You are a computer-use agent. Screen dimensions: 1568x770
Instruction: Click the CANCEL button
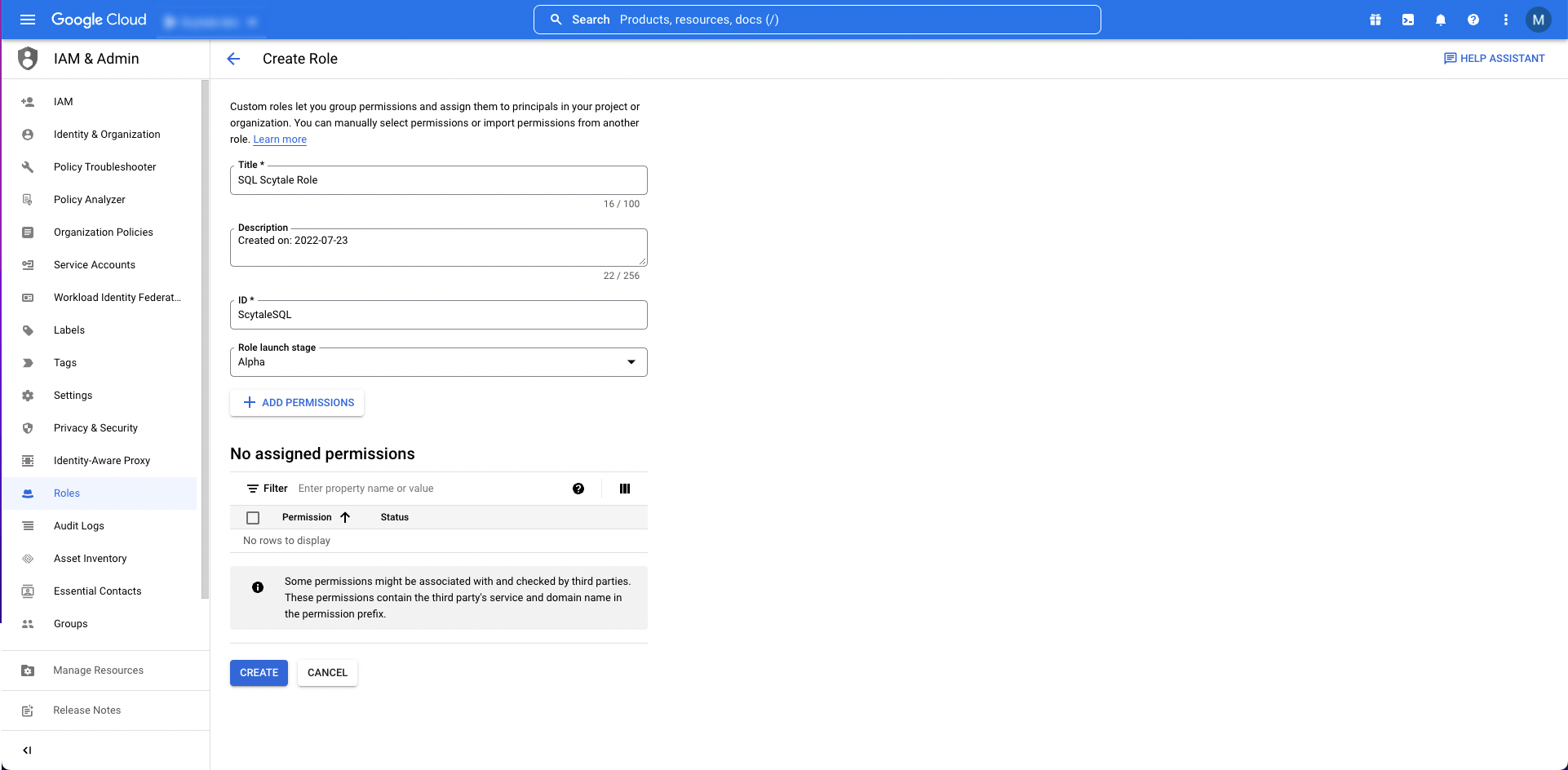pyautogui.click(x=327, y=673)
